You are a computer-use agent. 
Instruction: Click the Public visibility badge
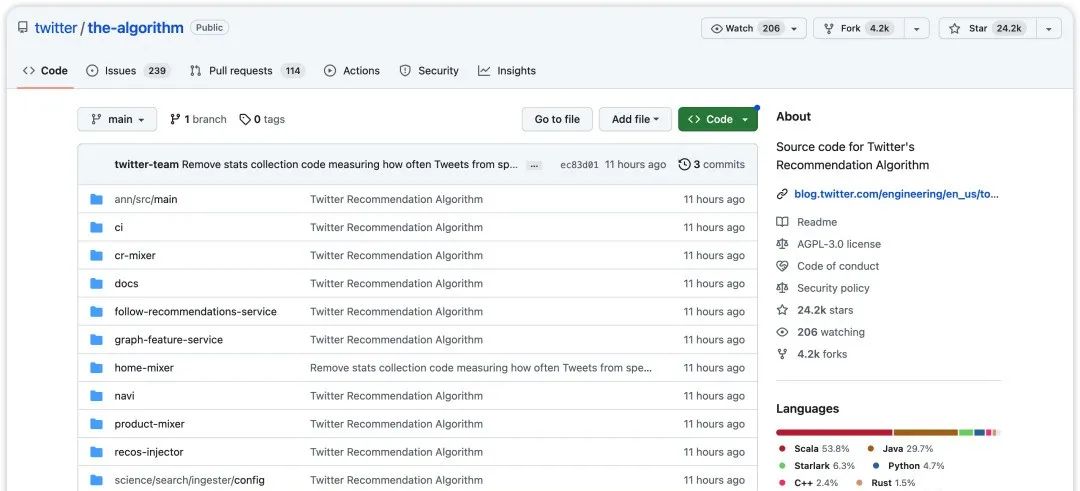tap(209, 28)
